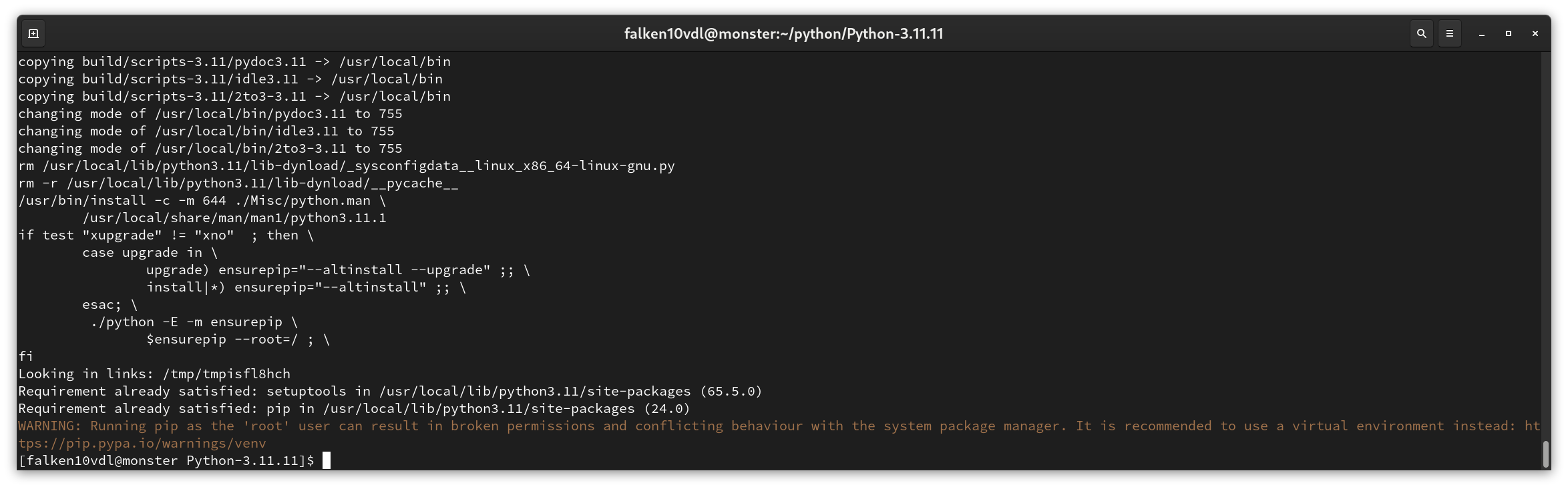1568x489 pixels.
Task: Click the pip (24.0) requirement line
Action: [354, 408]
